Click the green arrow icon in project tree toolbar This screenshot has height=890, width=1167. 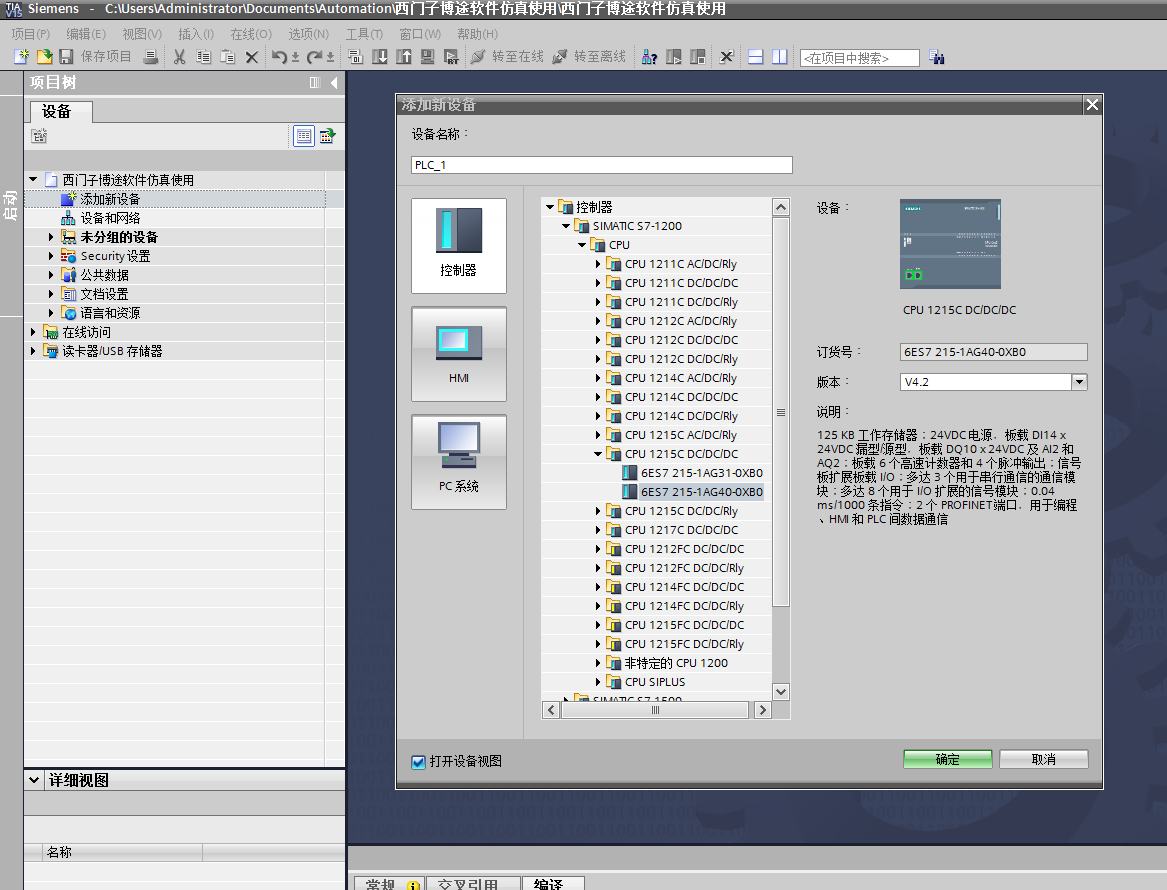point(327,135)
